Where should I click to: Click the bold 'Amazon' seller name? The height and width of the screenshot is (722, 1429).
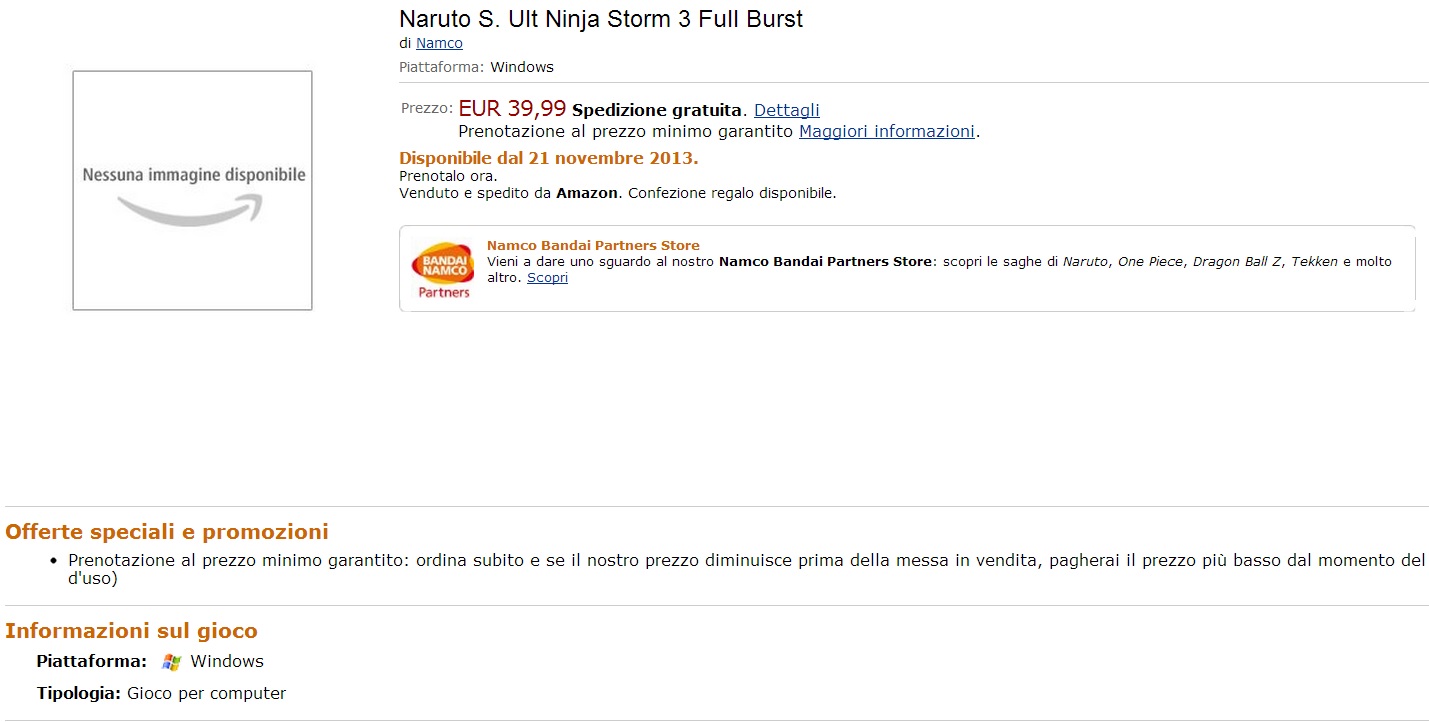(587, 193)
